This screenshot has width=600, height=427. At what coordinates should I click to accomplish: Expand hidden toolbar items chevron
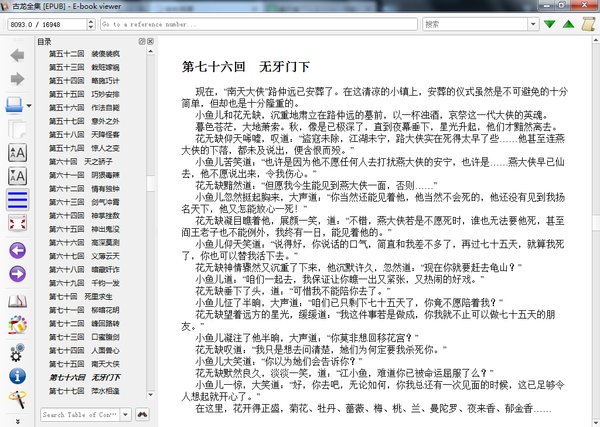pyautogui.click(x=17, y=422)
